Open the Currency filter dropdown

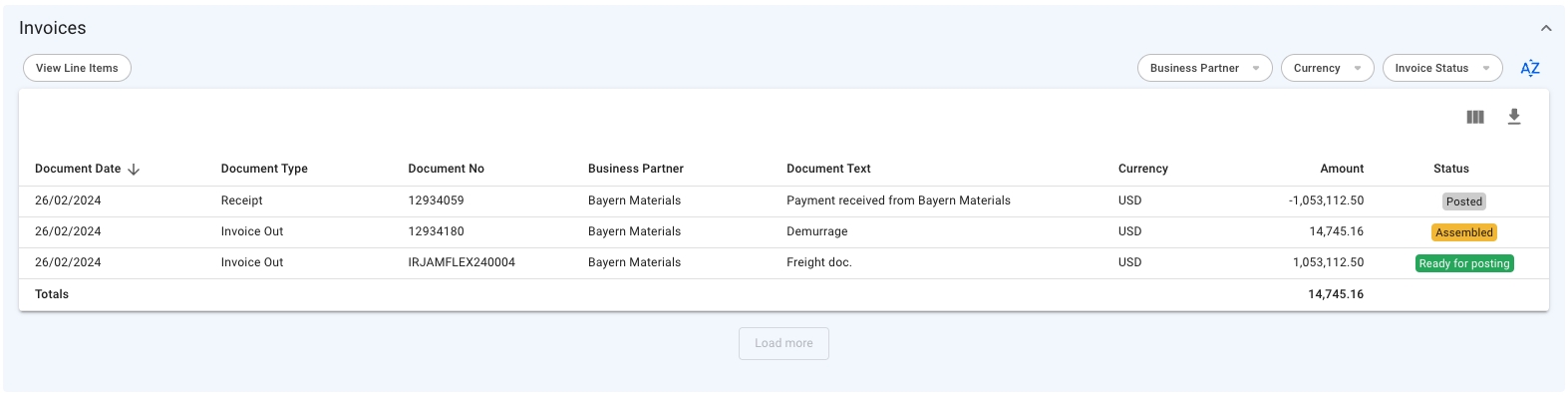click(x=1327, y=68)
